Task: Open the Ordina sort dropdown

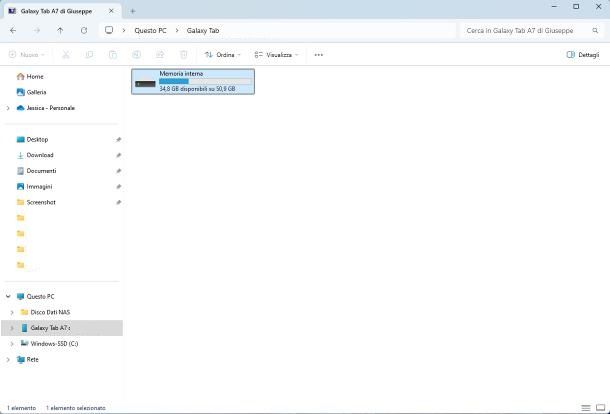Action: click(x=222, y=55)
